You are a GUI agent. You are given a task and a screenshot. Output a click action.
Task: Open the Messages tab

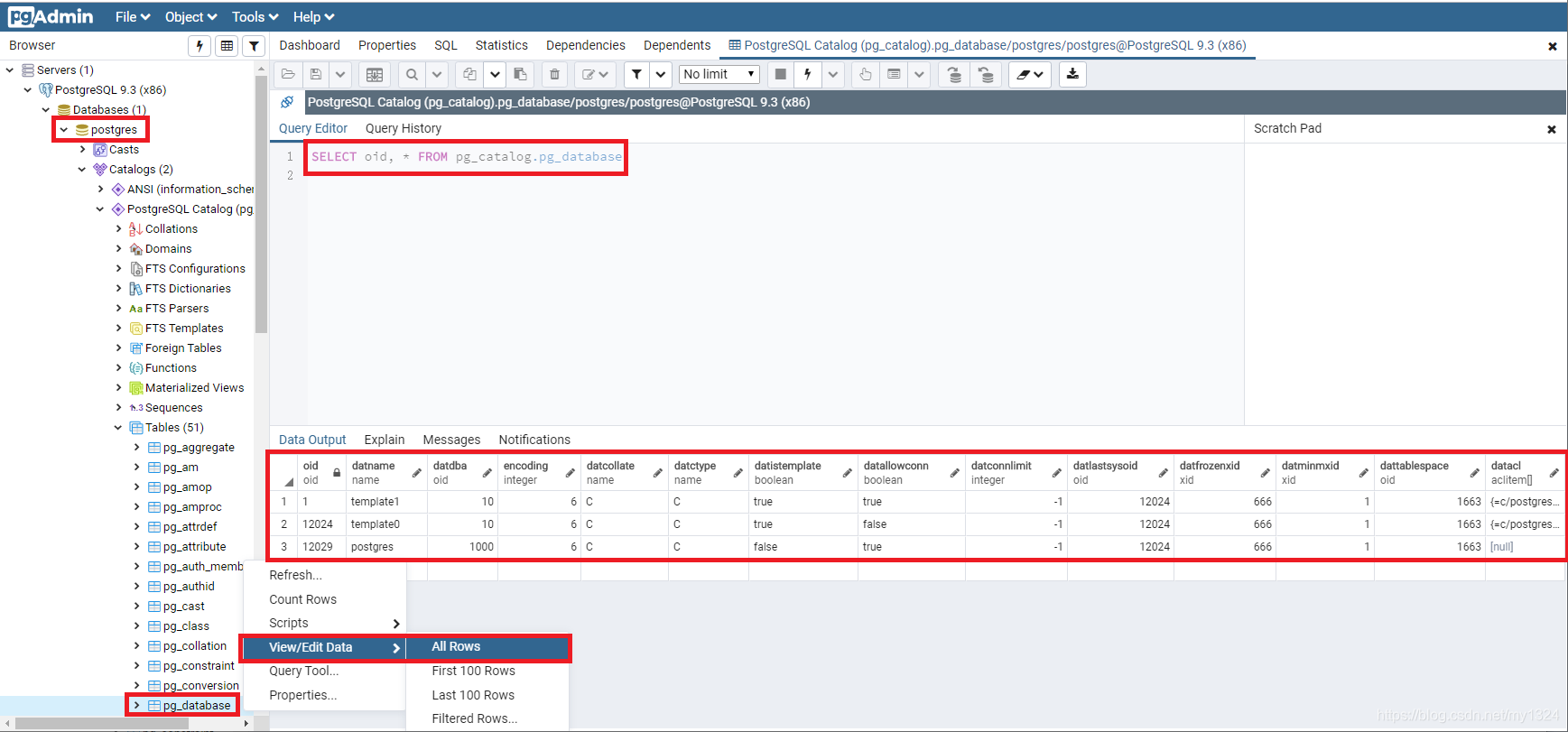[451, 440]
